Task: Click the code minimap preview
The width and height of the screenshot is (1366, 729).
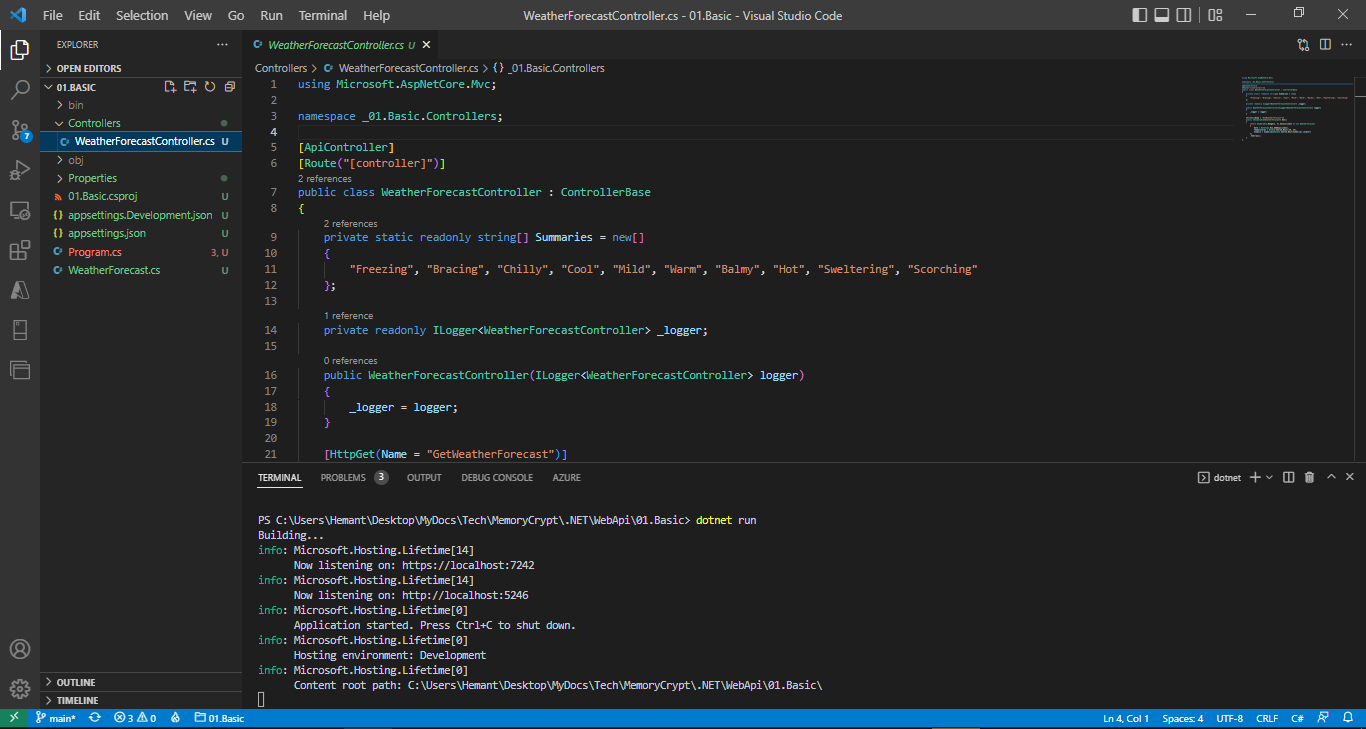Action: [1295, 108]
